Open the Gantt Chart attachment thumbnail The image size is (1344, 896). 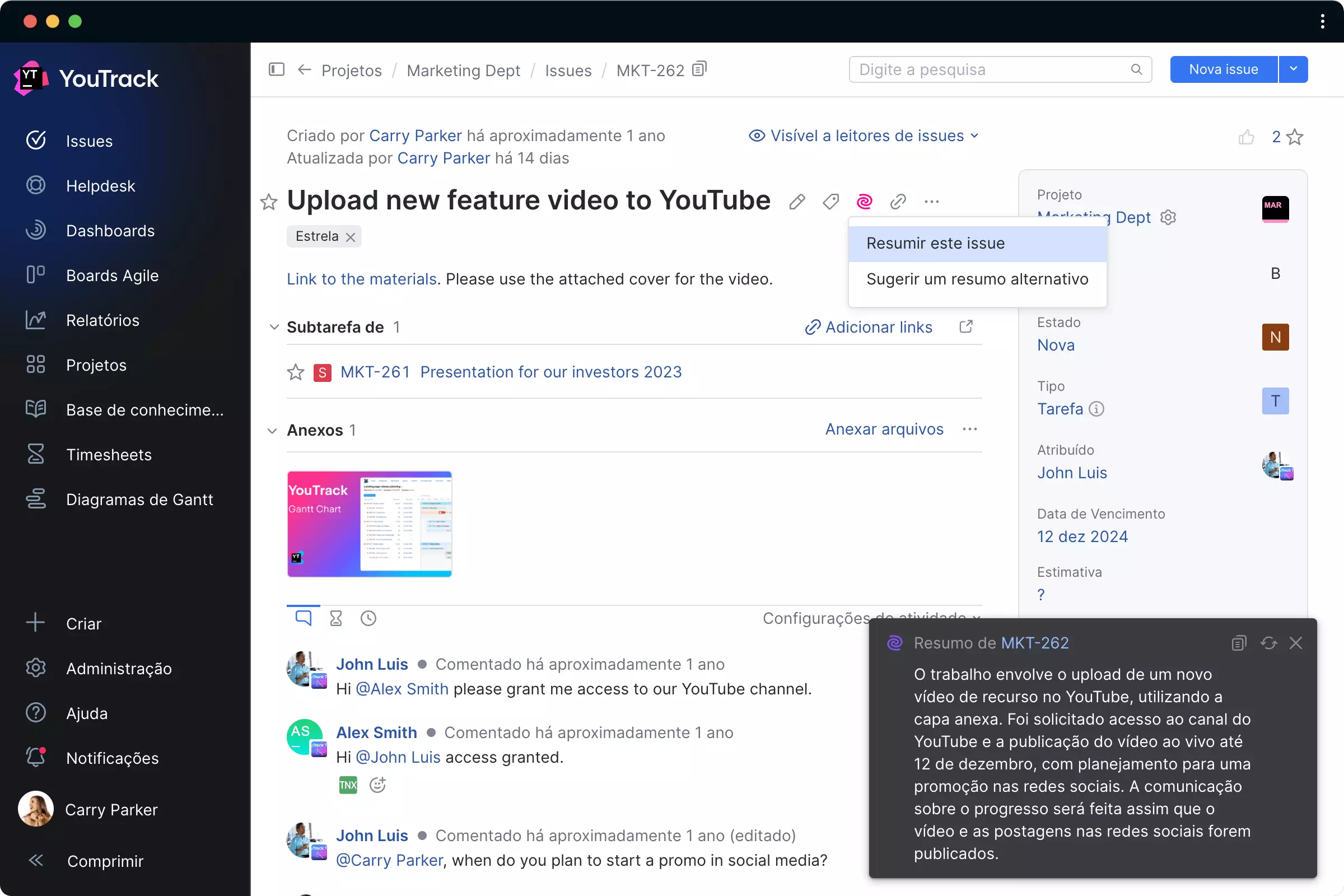point(369,524)
